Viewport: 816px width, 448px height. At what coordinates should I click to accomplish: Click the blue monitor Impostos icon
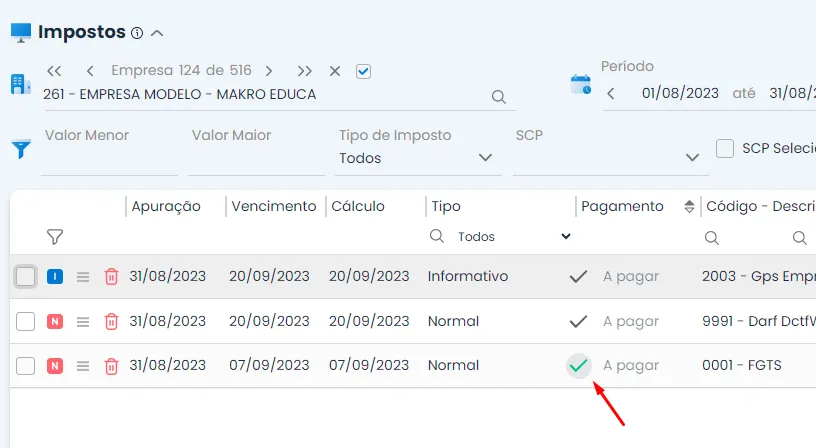(21, 33)
